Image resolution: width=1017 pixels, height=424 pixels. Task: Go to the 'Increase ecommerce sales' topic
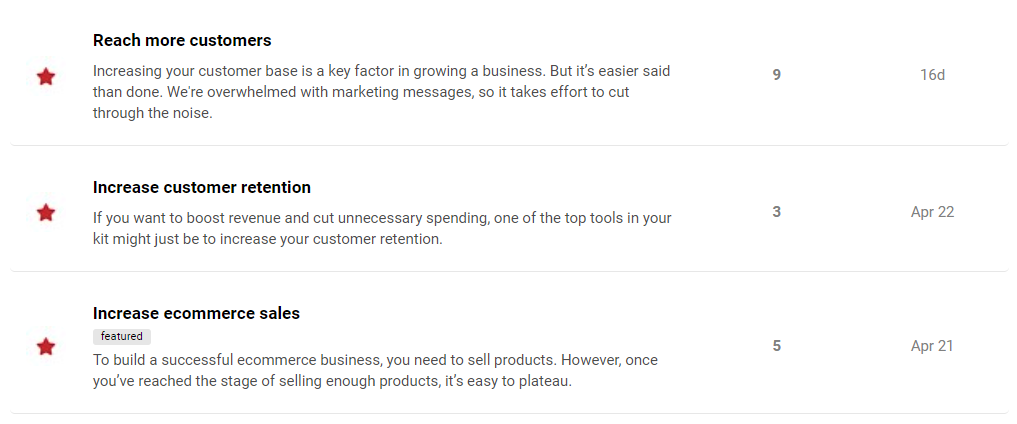click(x=196, y=313)
